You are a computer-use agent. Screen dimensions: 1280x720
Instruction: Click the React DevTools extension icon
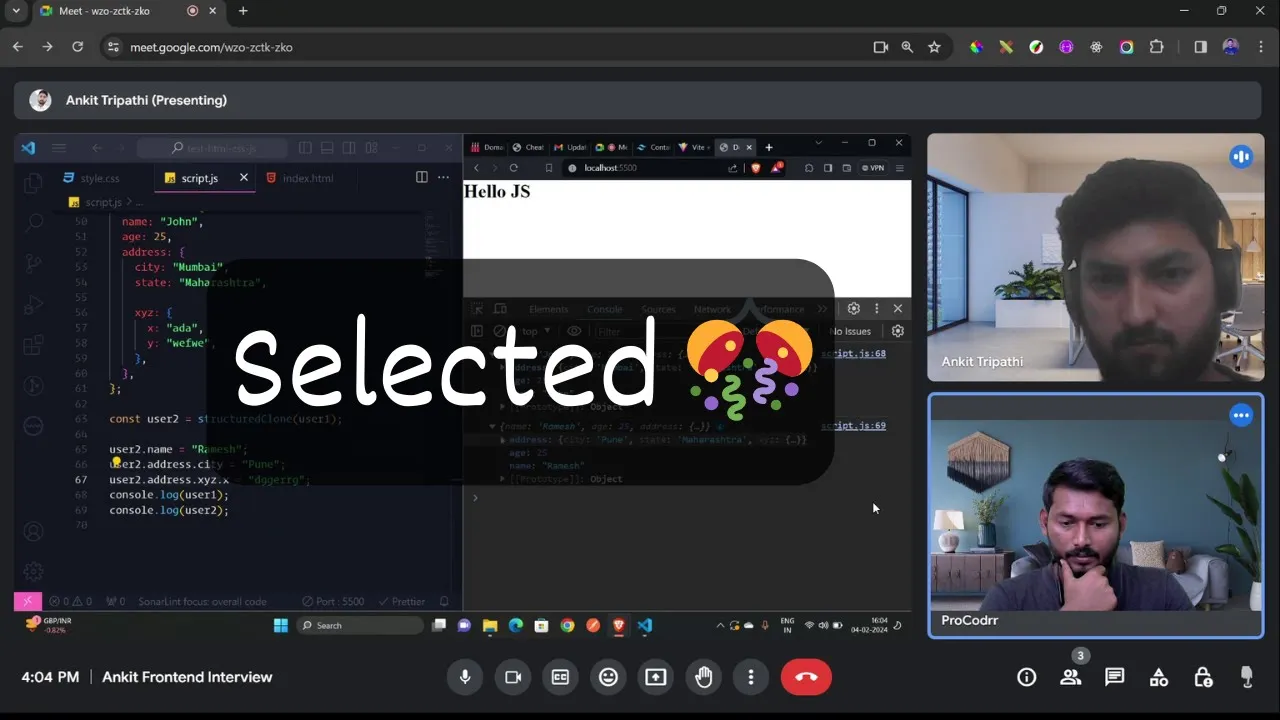pos(1097,47)
